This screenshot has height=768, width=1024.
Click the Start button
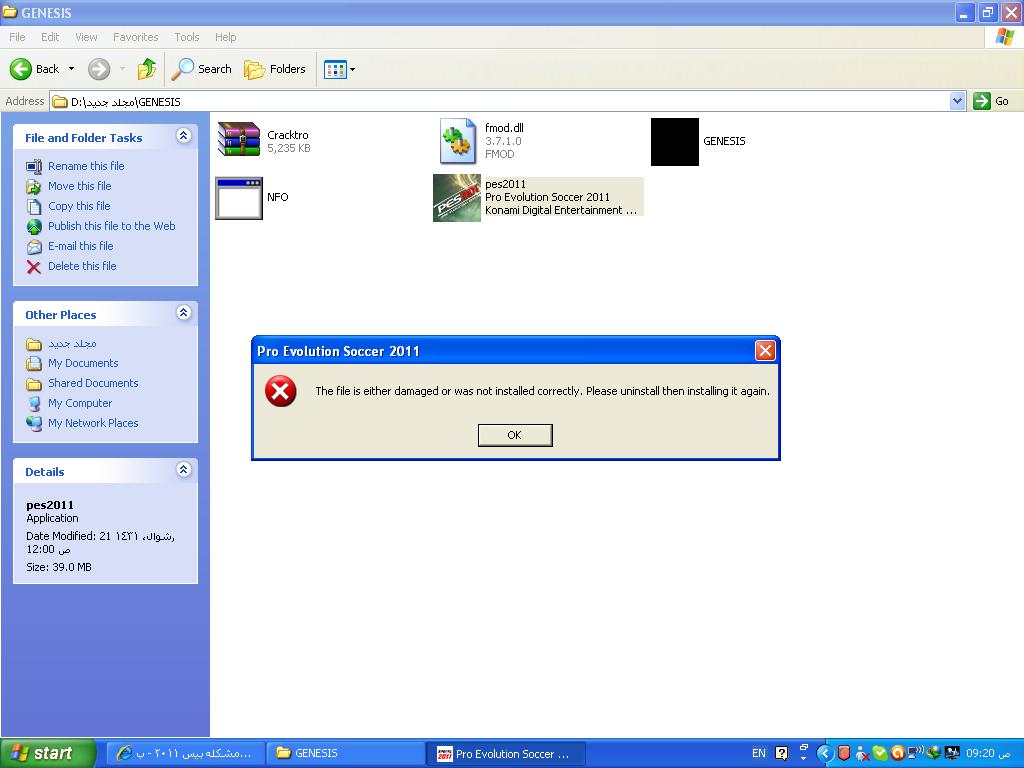click(x=47, y=753)
